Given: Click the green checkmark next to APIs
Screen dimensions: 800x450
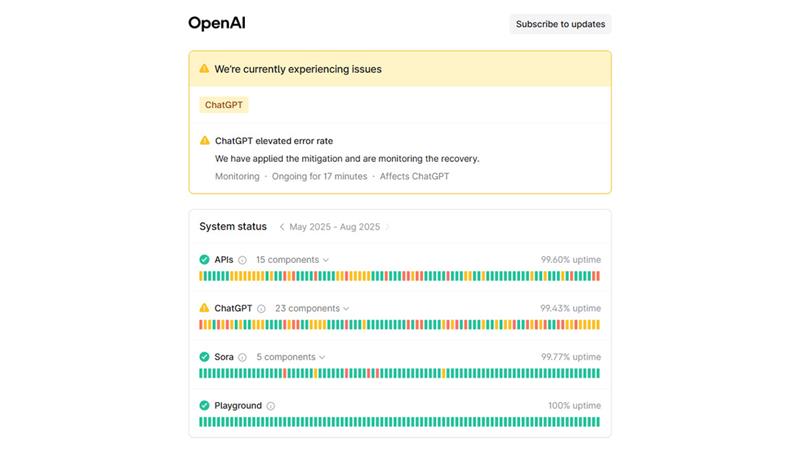Looking at the screenshot, I should click(204, 260).
